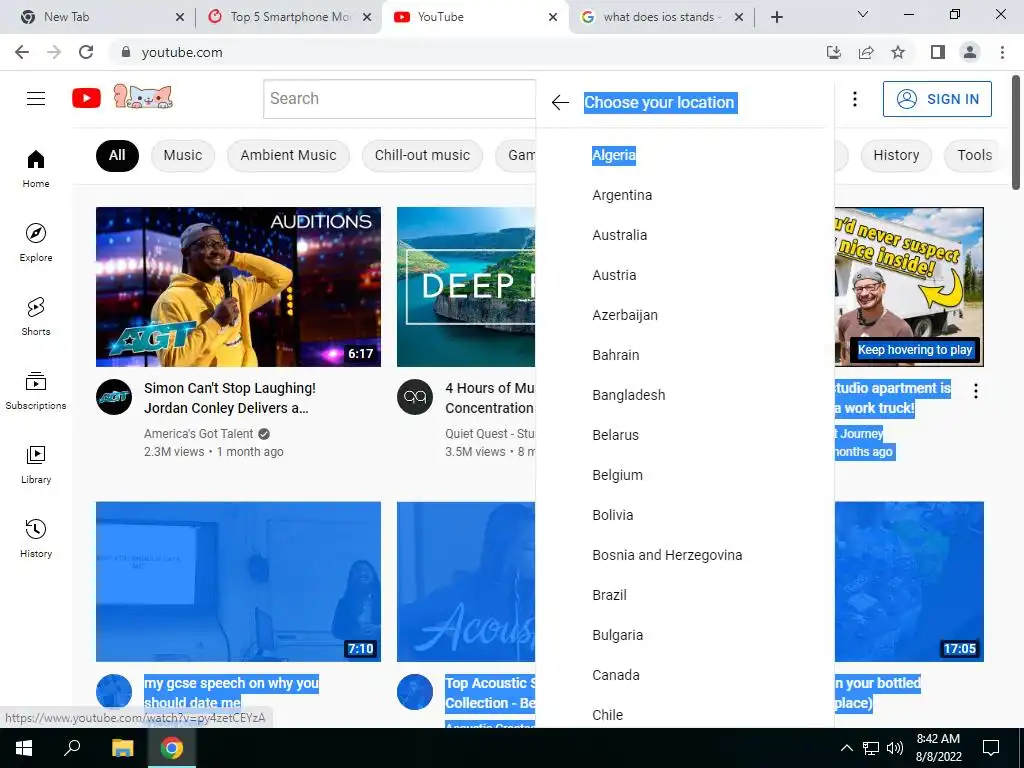Select the Tools filter chip

[x=973, y=155]
